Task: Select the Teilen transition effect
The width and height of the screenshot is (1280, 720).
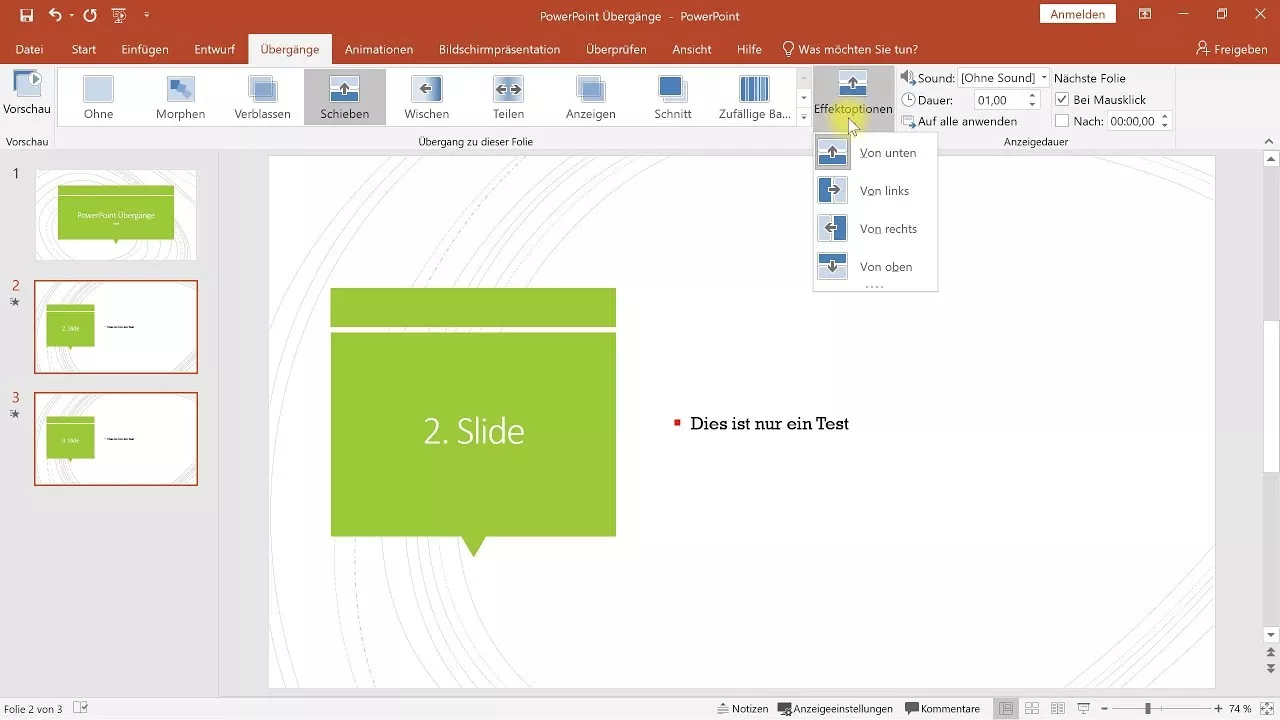Action: (508, 95)
